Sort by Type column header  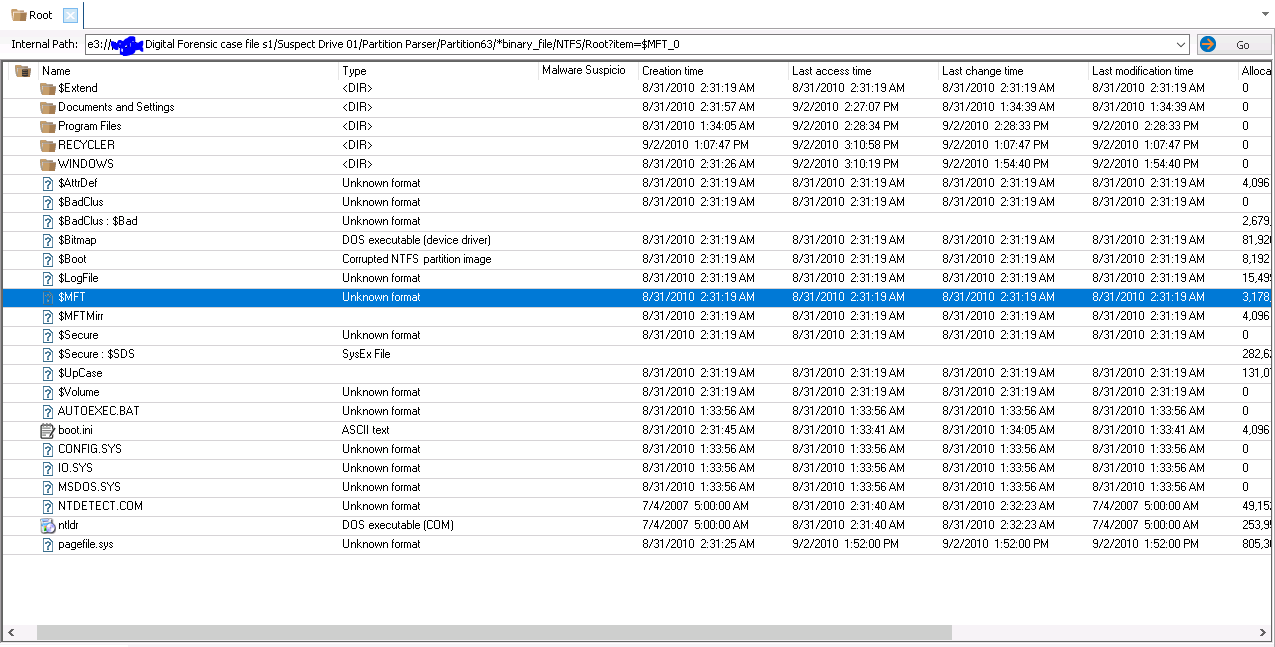click(x=439, y=71)
